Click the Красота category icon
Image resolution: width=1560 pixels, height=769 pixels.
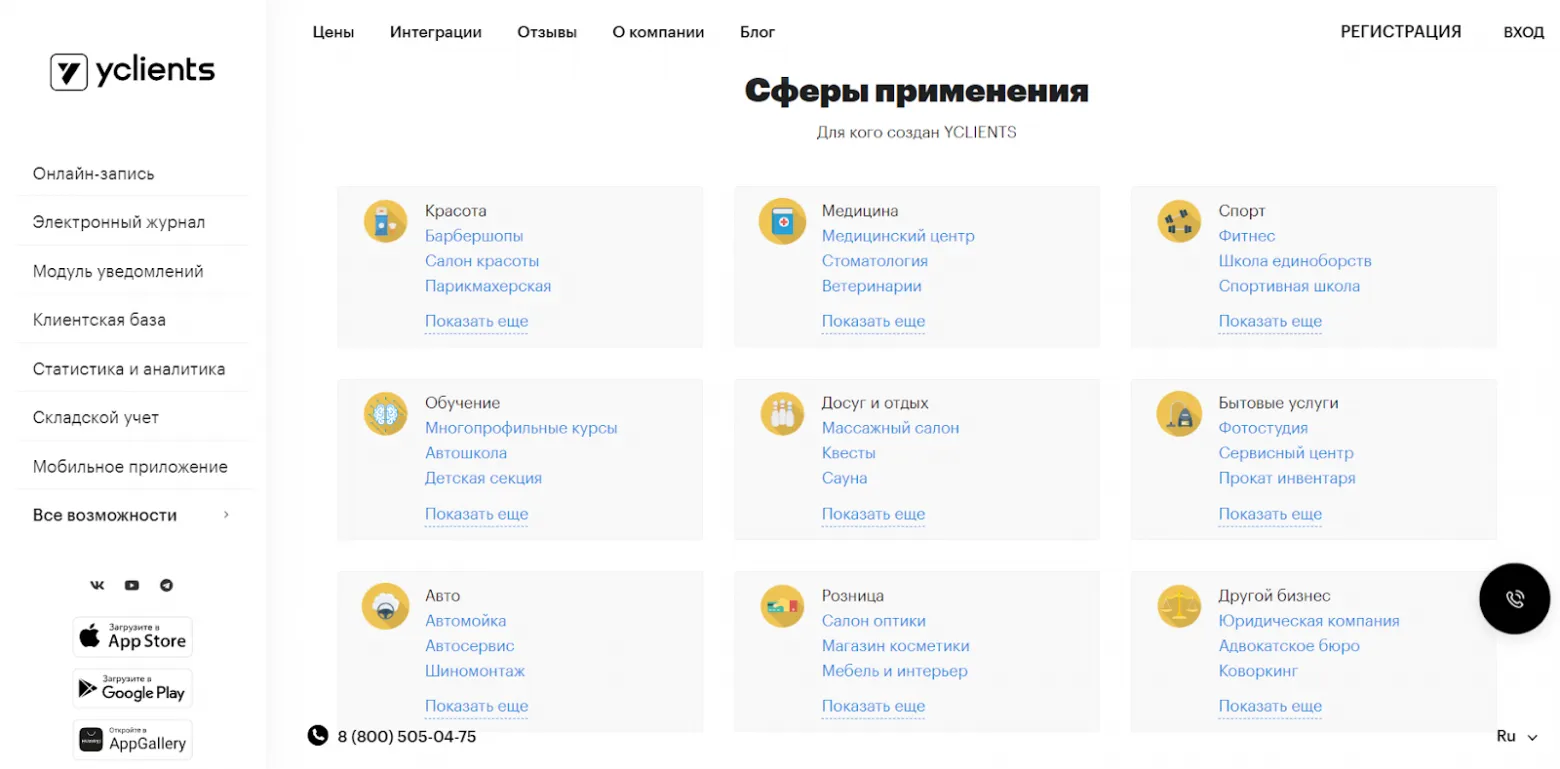[385, 221]
